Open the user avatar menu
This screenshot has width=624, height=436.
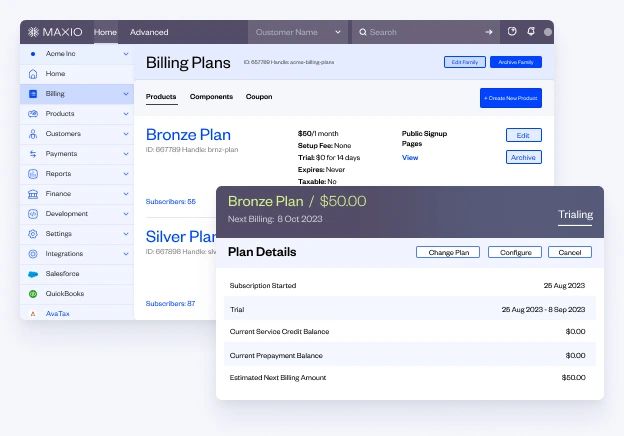coord(548,32)
